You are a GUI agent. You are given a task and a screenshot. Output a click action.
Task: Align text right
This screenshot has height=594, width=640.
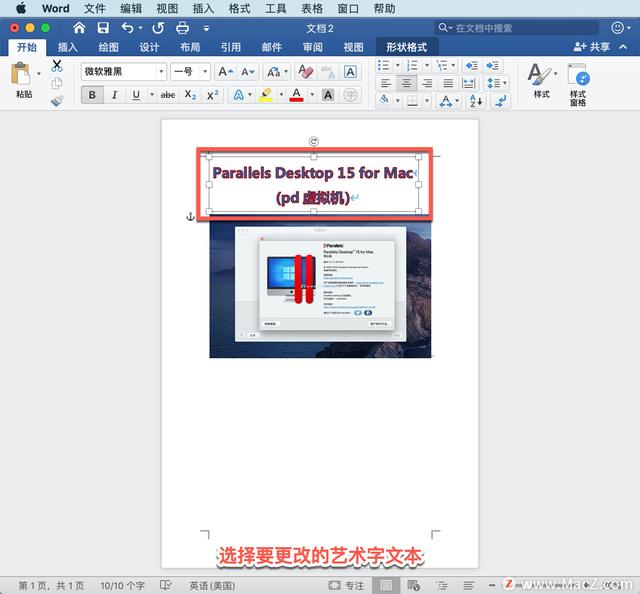click(x=427, y=83)
